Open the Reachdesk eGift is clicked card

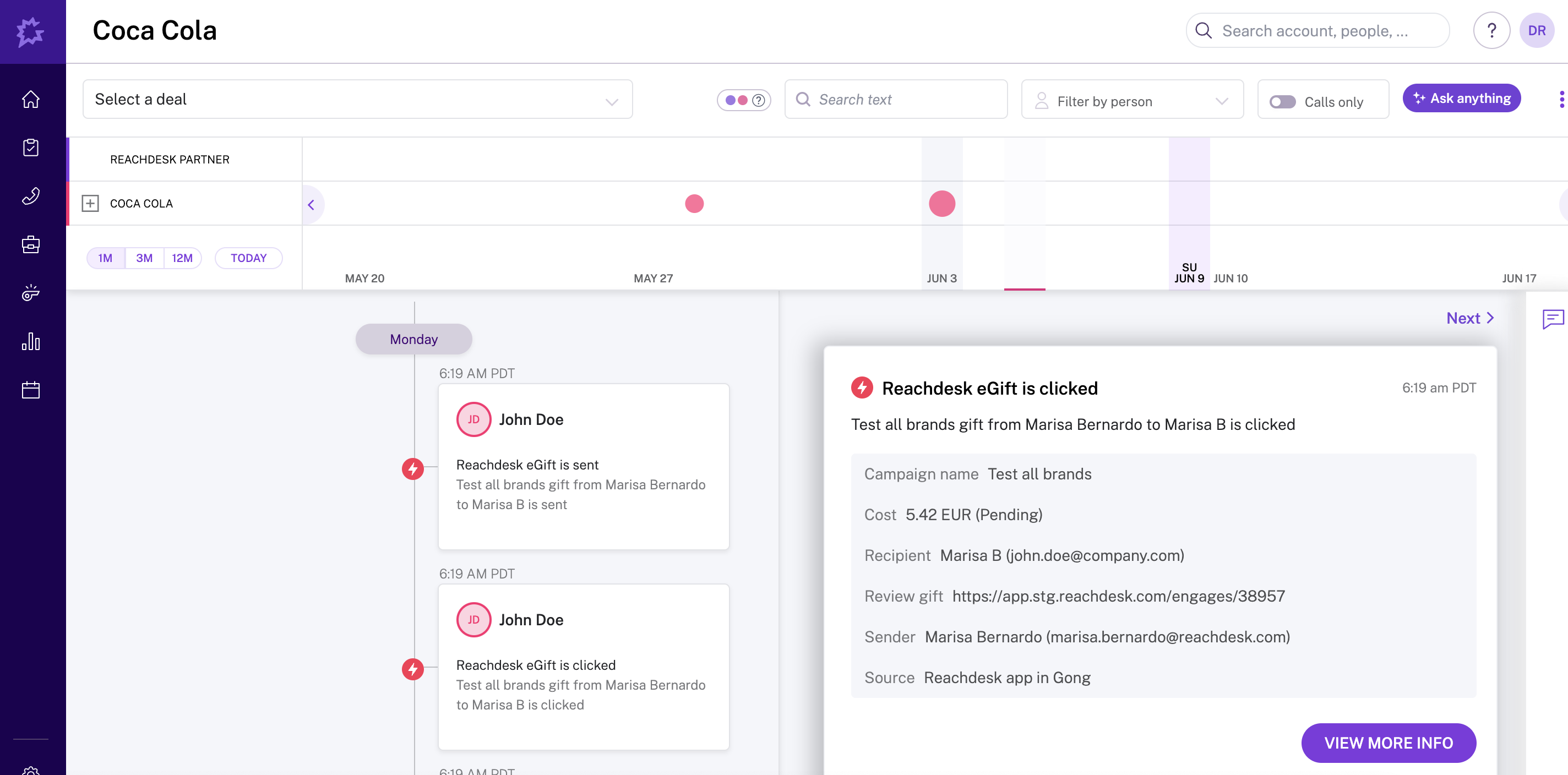pyautogui.click(x=583, y=667)
